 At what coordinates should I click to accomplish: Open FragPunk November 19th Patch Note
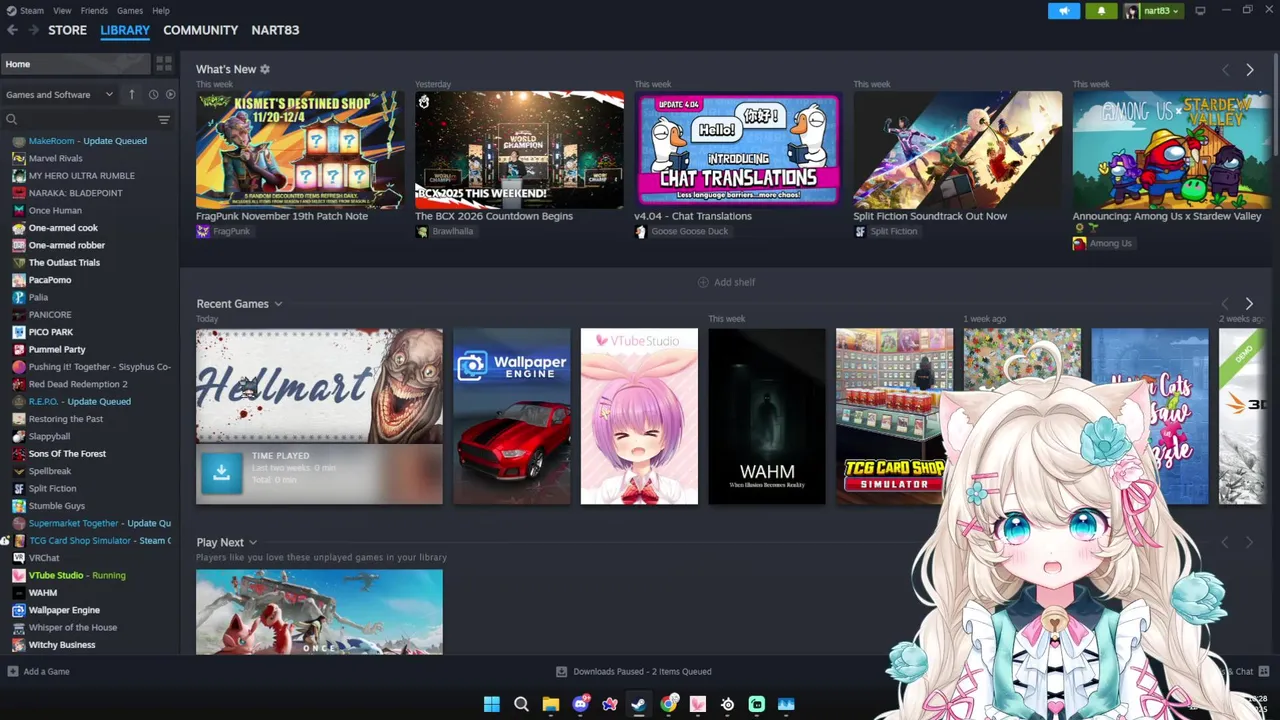coord(300,150)
